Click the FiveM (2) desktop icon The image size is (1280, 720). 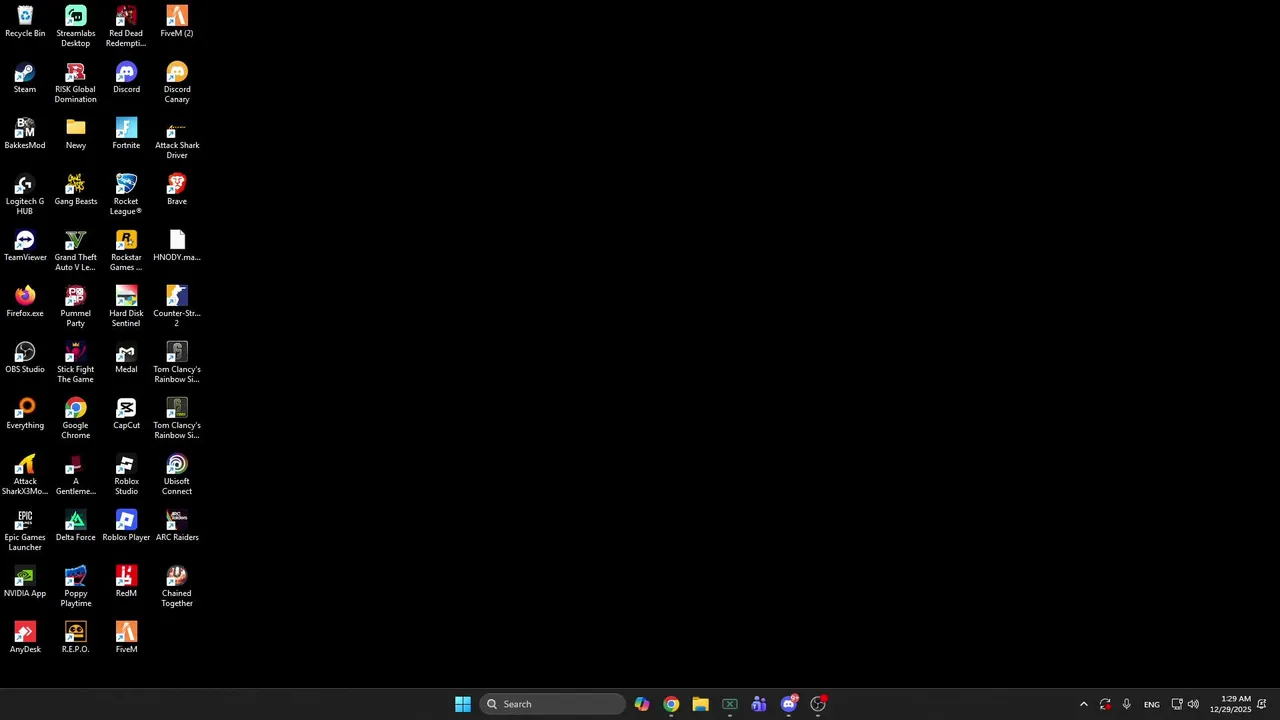click(x=177, y=22)
